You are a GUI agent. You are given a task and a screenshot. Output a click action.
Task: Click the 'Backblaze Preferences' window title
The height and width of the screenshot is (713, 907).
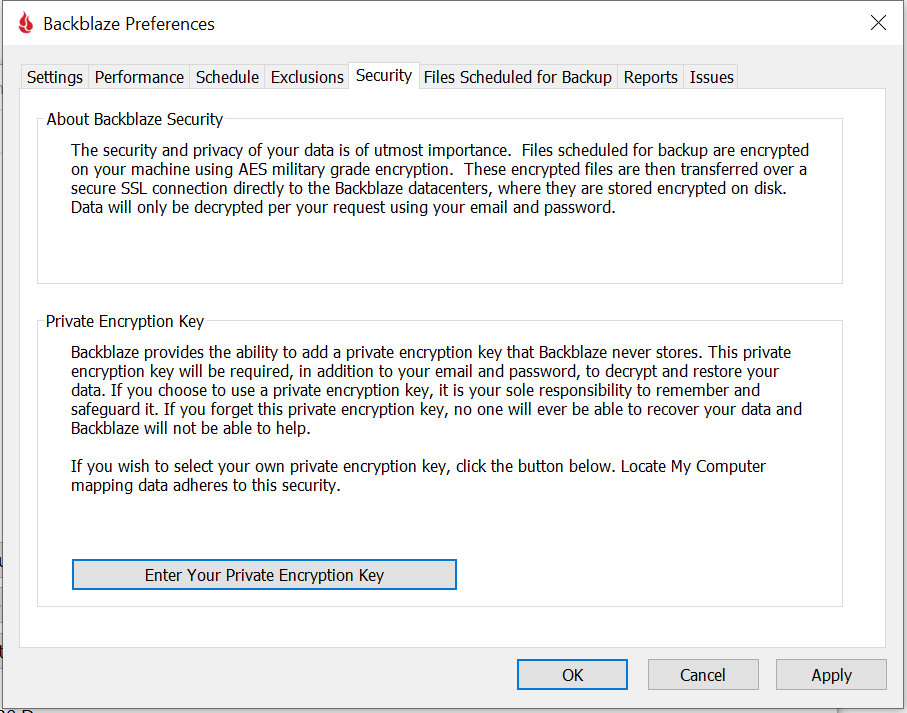click(x=129, y=24)
